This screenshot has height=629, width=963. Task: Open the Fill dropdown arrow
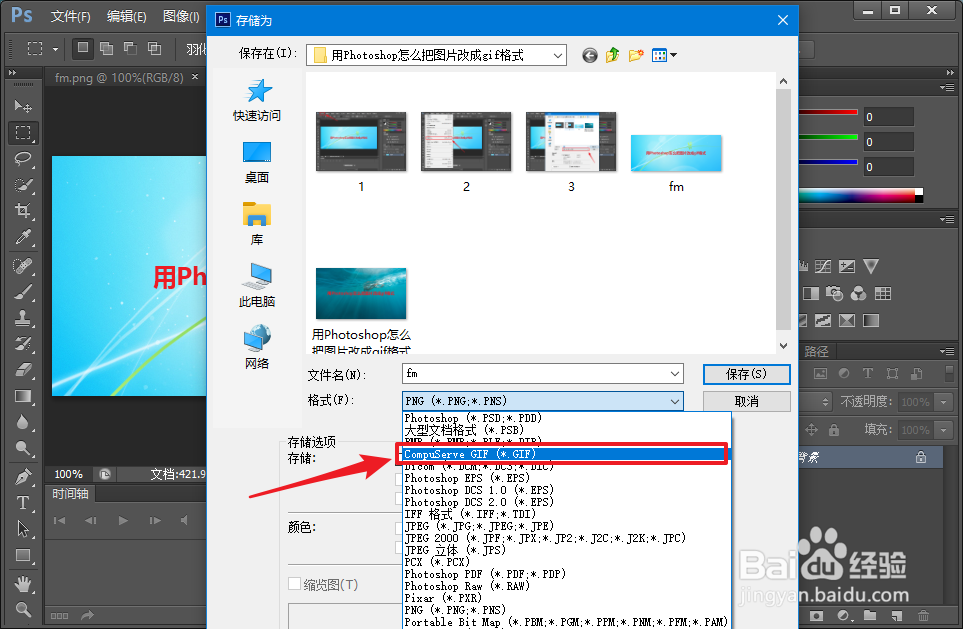(944, 430)
